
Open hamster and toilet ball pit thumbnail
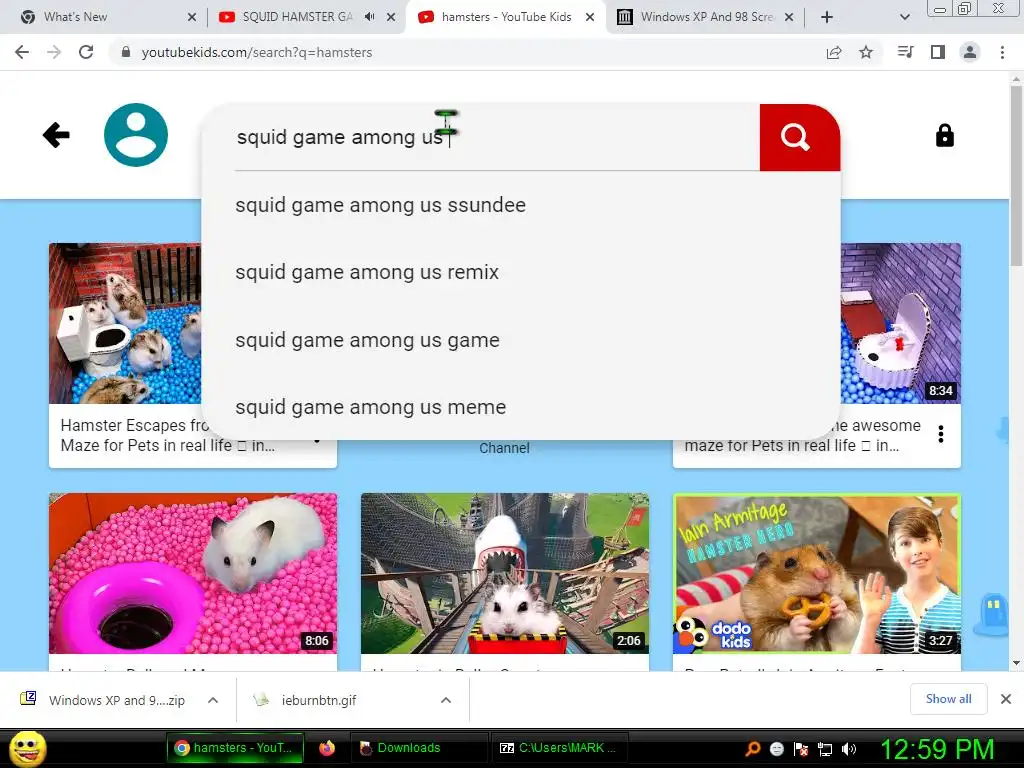pyautogui.click(x=125, y=323)
